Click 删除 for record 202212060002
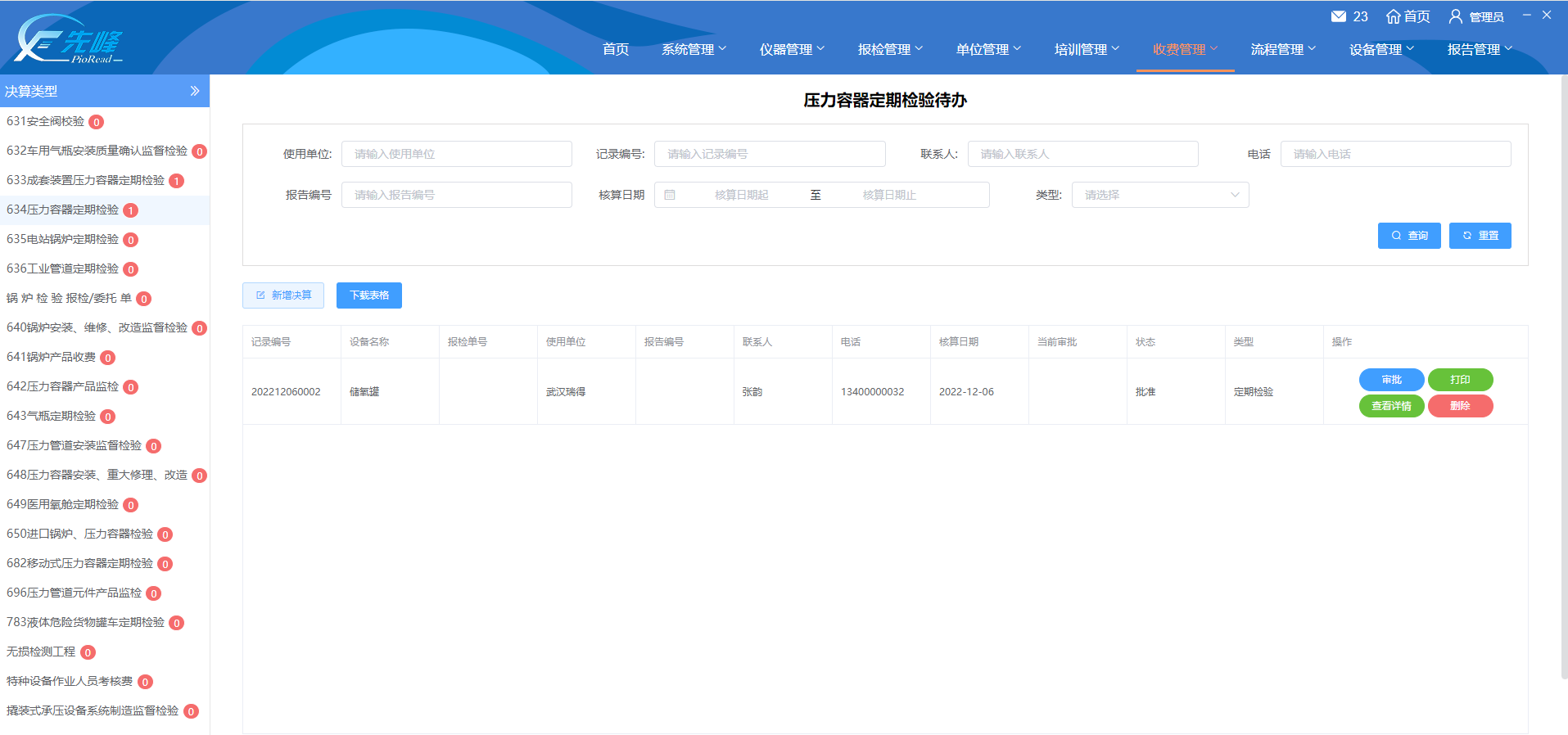The width and height of the screenshot is (1568, 735). click(x=1461, y=406)
